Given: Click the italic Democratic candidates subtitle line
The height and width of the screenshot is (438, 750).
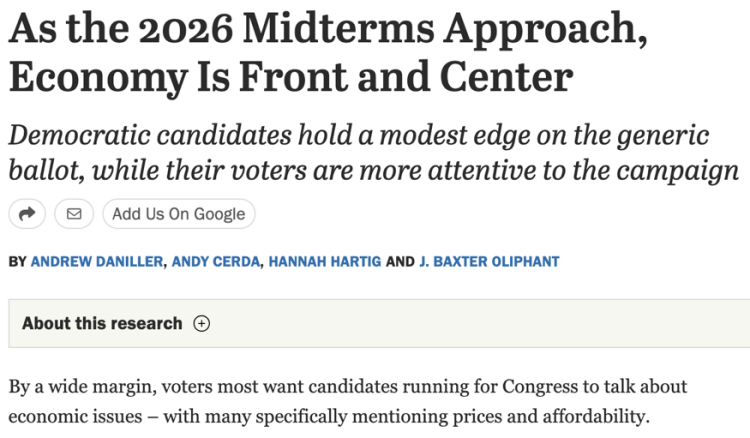Looking at the screenshot, I should [359, 136].
